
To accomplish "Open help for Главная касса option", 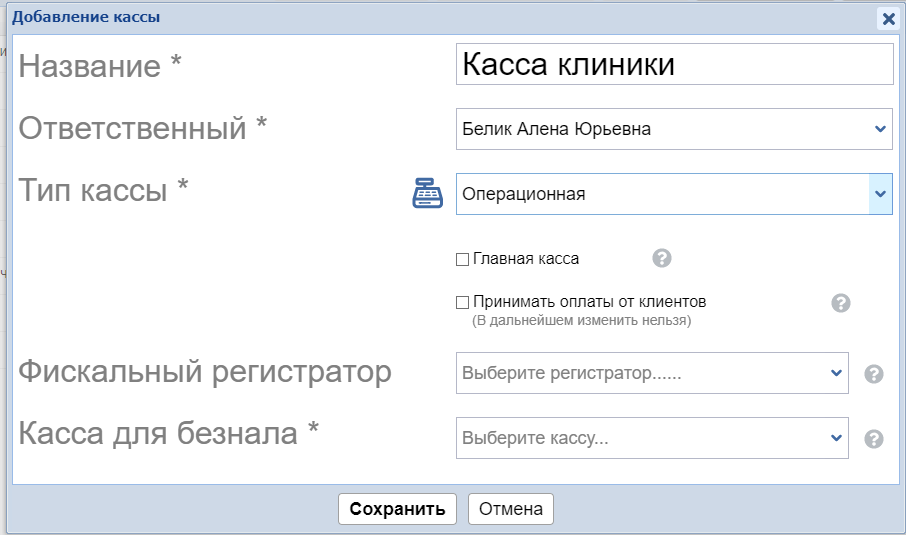I will pos(661,258).
